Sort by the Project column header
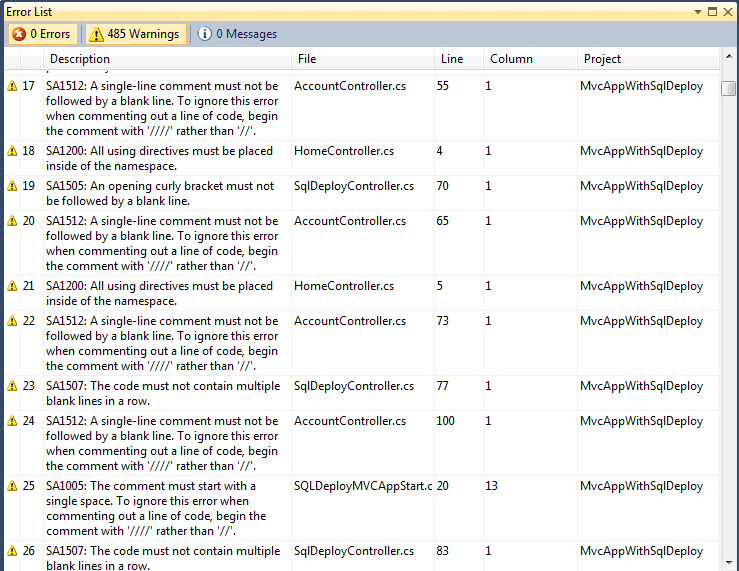Image resolution: width=739 pixels, height=571 pixels. click(603, 59)
